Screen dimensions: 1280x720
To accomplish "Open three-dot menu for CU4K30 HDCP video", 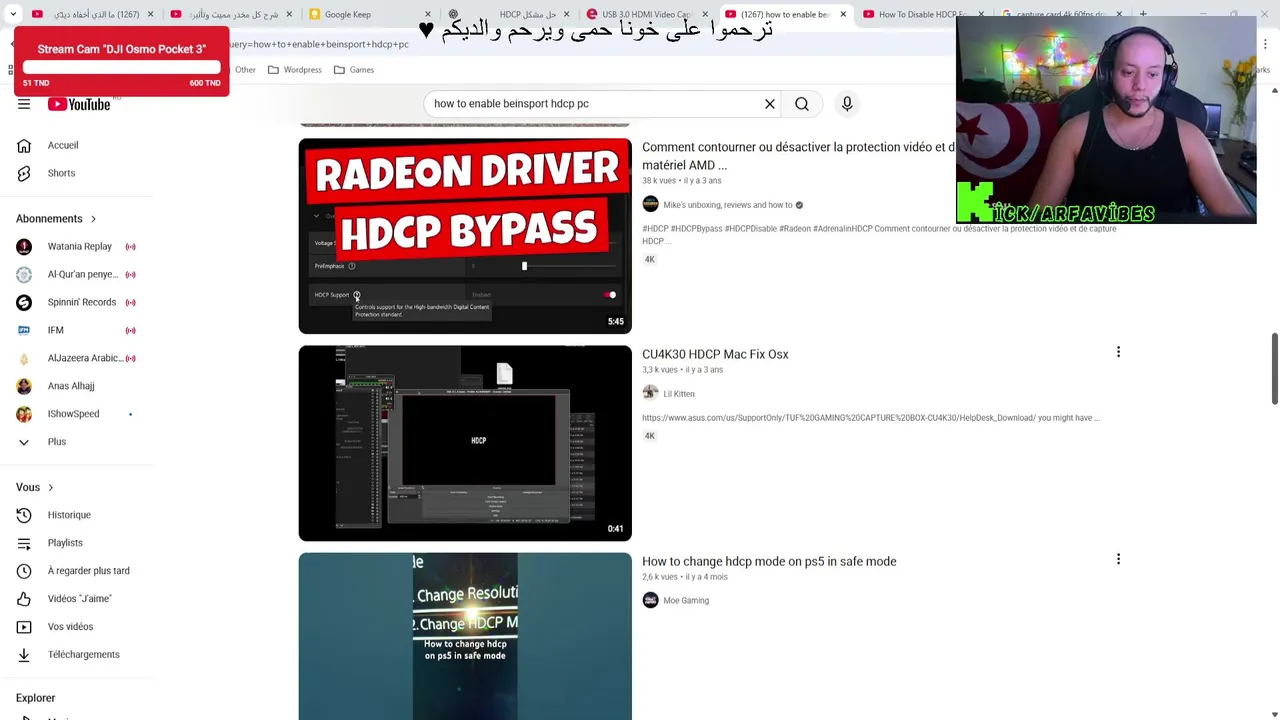I will pyautogui.click(x=1118, y=352).
